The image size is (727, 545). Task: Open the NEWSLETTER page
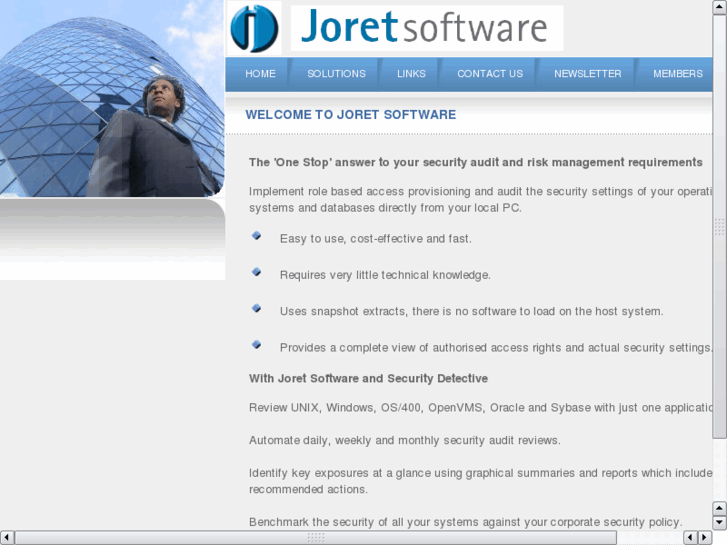click(x=587, y=74)
